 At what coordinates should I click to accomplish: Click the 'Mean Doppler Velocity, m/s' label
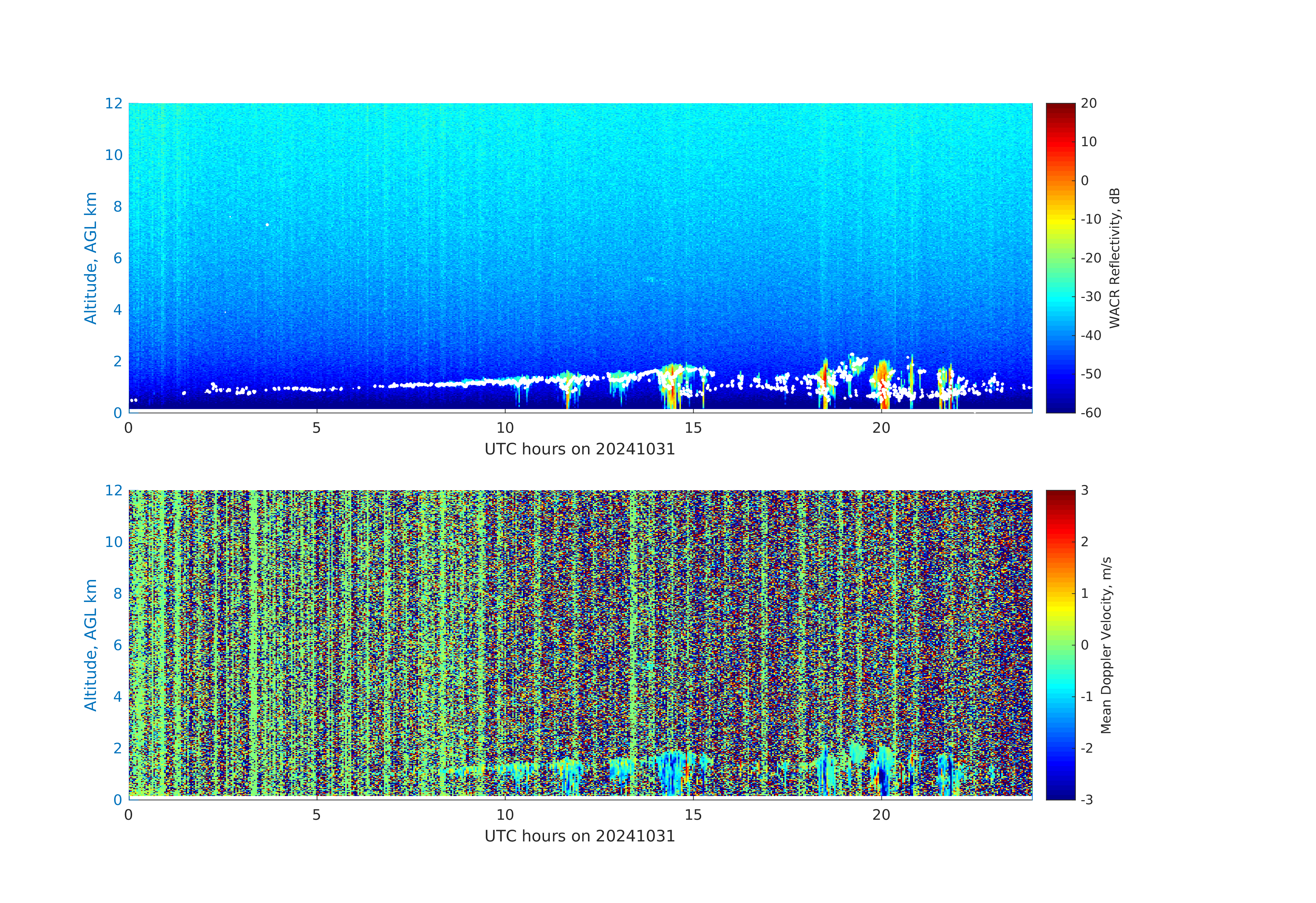tap(1106, 645)
